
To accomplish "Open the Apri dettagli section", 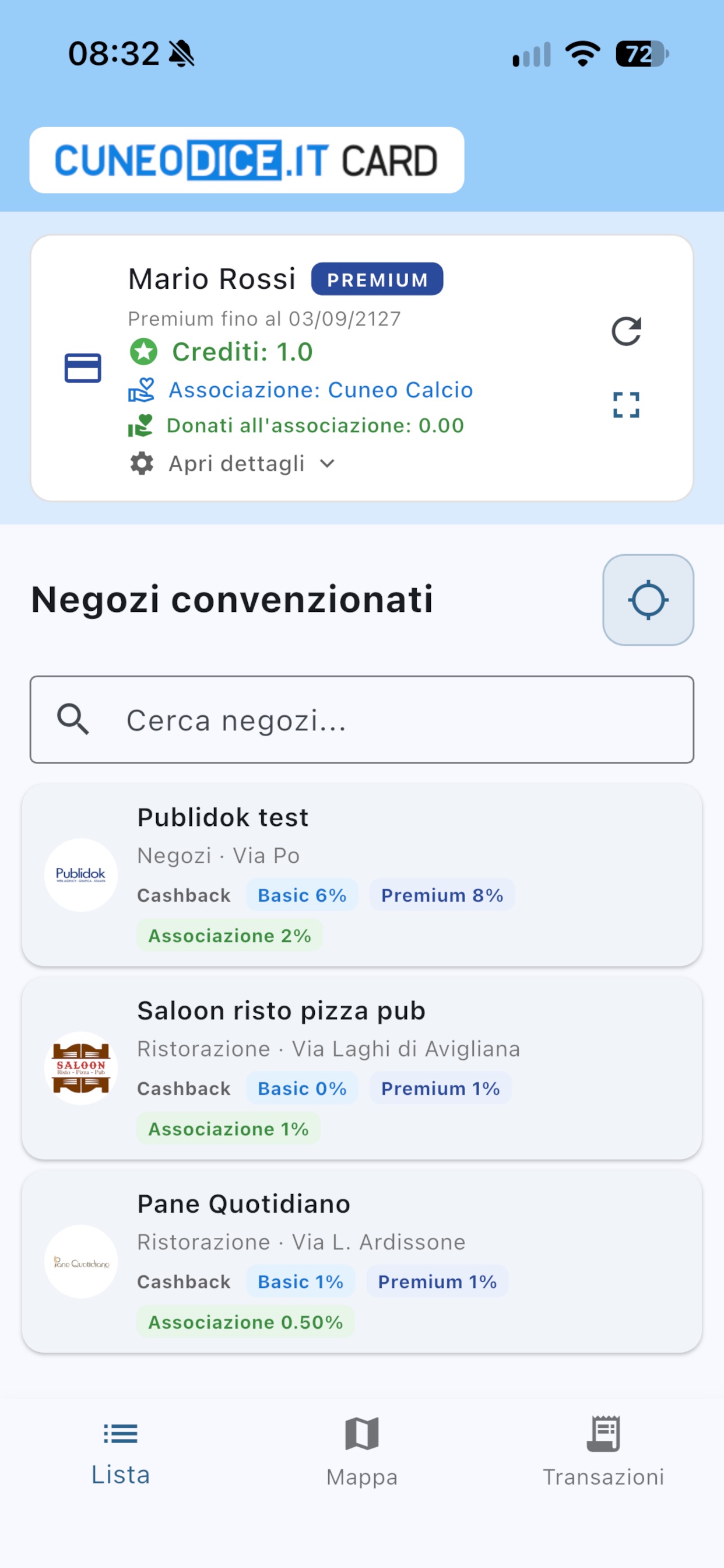I will click(236, 464).
